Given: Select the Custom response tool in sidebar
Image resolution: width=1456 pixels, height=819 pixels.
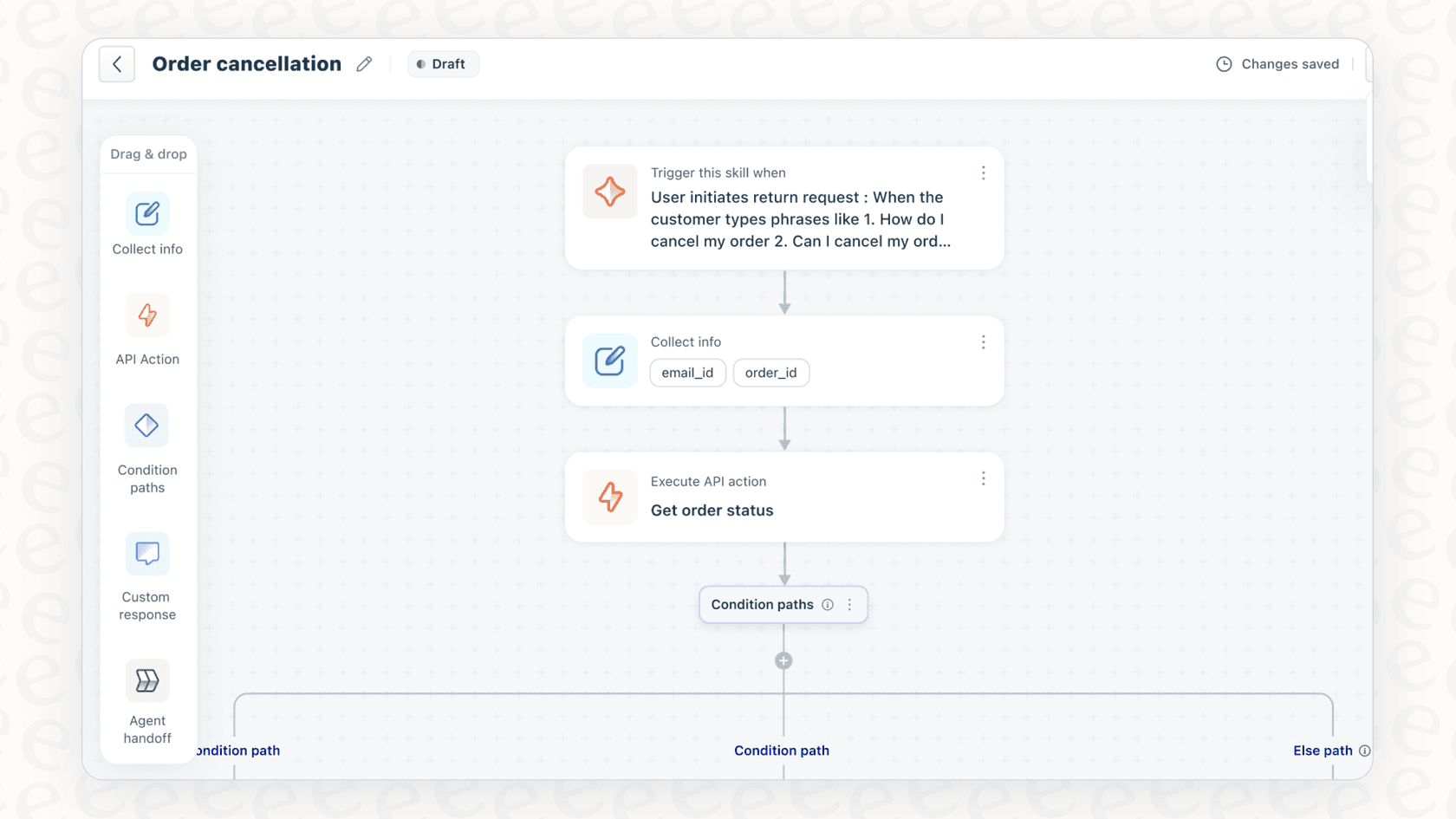Looking at the screenshot, I should tap(147, 576).
